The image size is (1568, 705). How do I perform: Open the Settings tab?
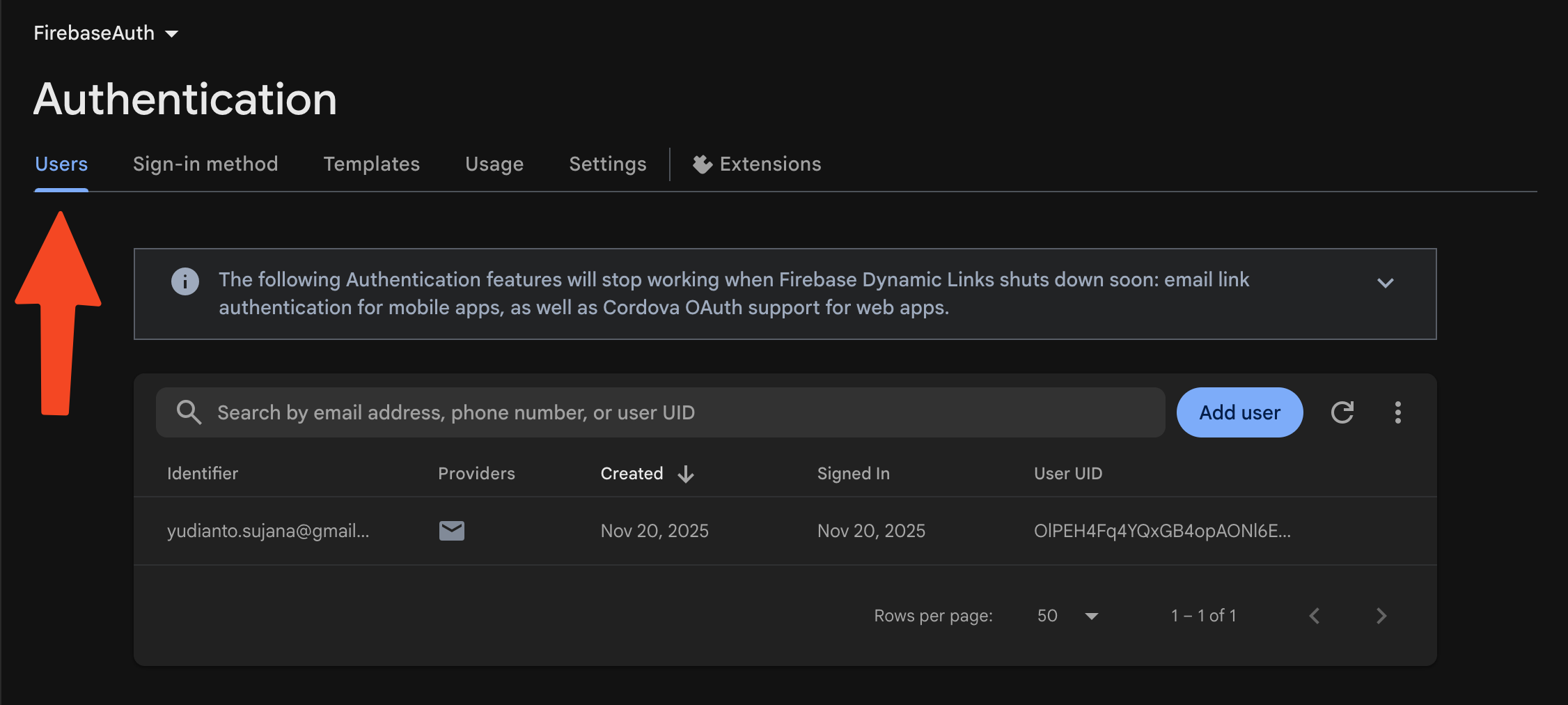[607, 164]
